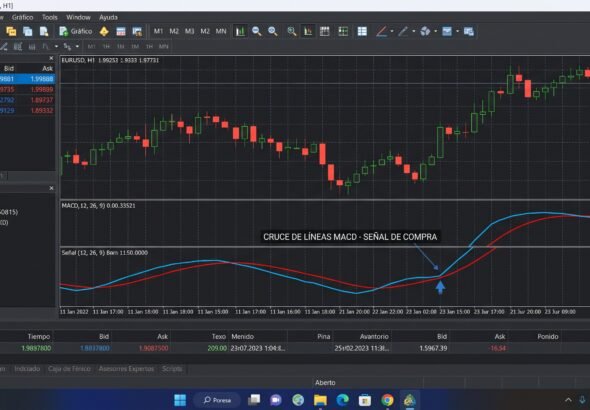Switch to the Asesores Expertos tab
Image resolution: width=590 pixels, height=410 pixels.
pos(126,369)
